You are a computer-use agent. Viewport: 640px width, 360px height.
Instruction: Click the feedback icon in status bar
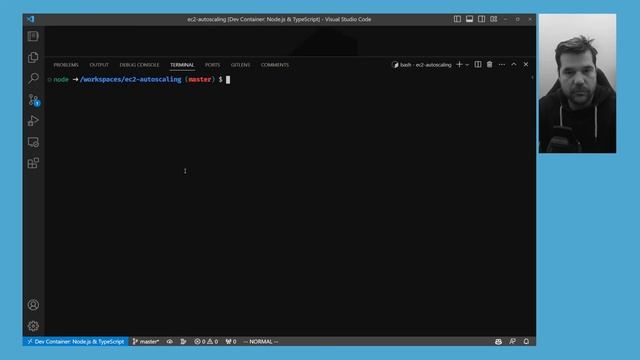[x=512, y=342]
